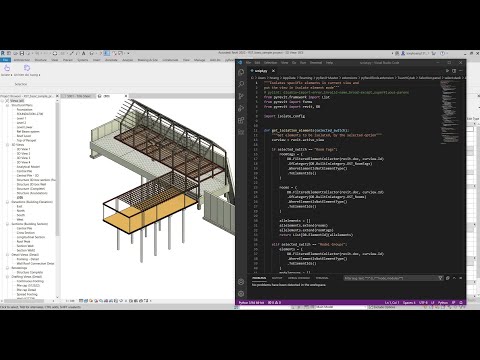Image resolution: width=480 pixels, height=360 pixels.
Task: Switch to the Manage ribbon tab
Action: (199, 60)
